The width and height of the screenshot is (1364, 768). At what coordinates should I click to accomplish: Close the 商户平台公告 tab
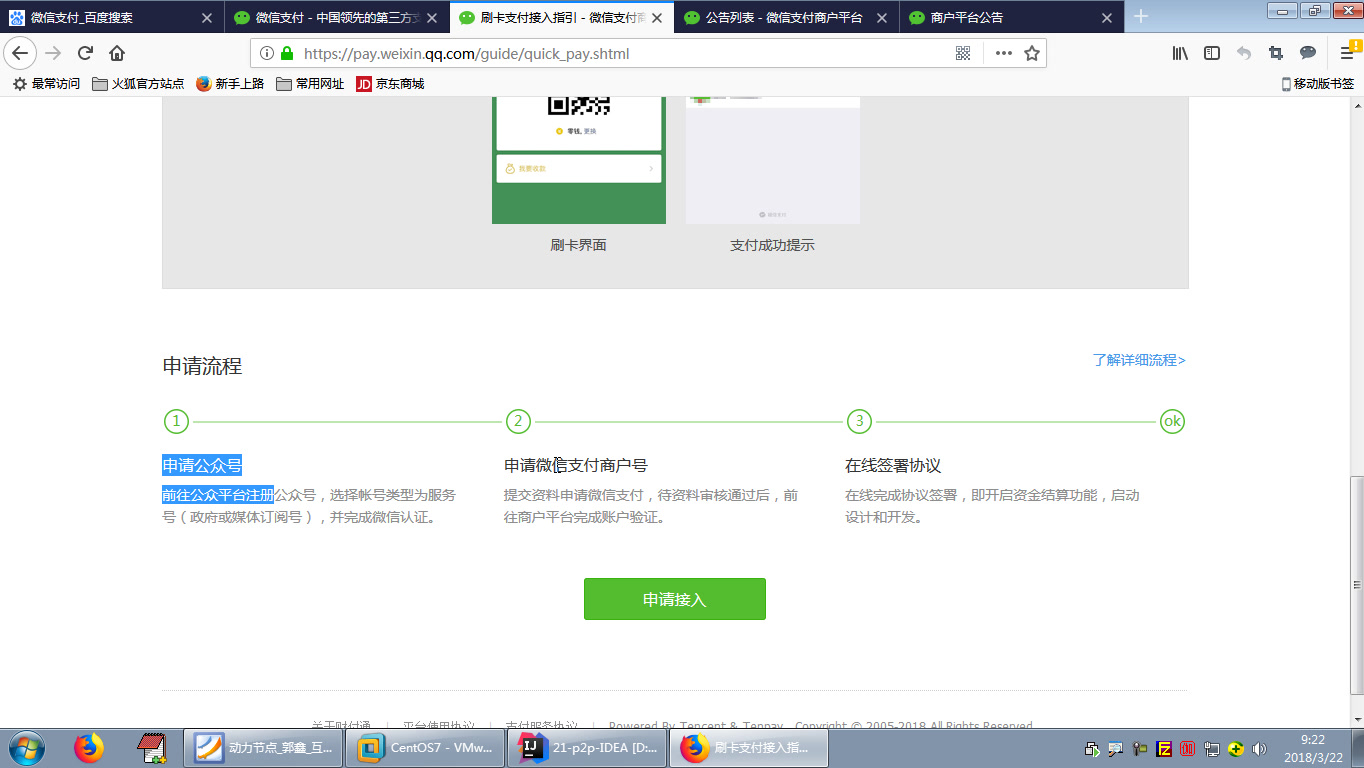1106,18
